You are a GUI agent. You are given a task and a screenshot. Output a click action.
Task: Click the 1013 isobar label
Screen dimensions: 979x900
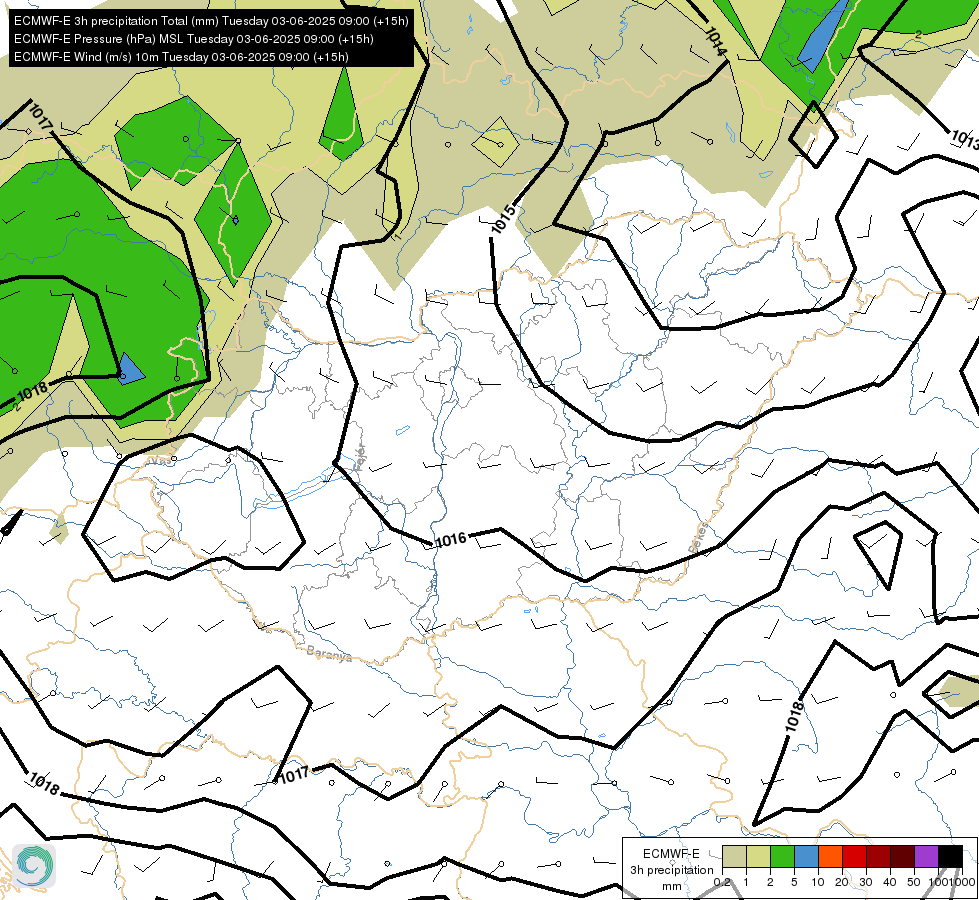tap(964, 139)
